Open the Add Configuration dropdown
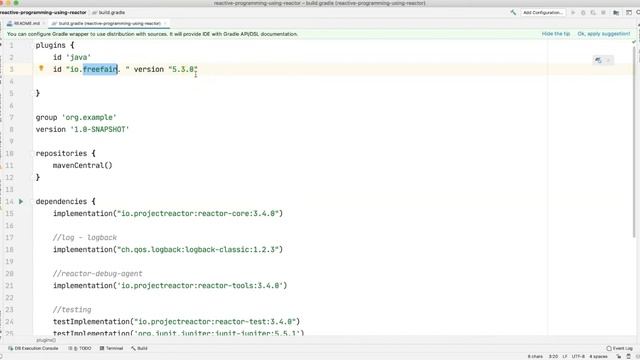640x360 pixels. point(543,13)
